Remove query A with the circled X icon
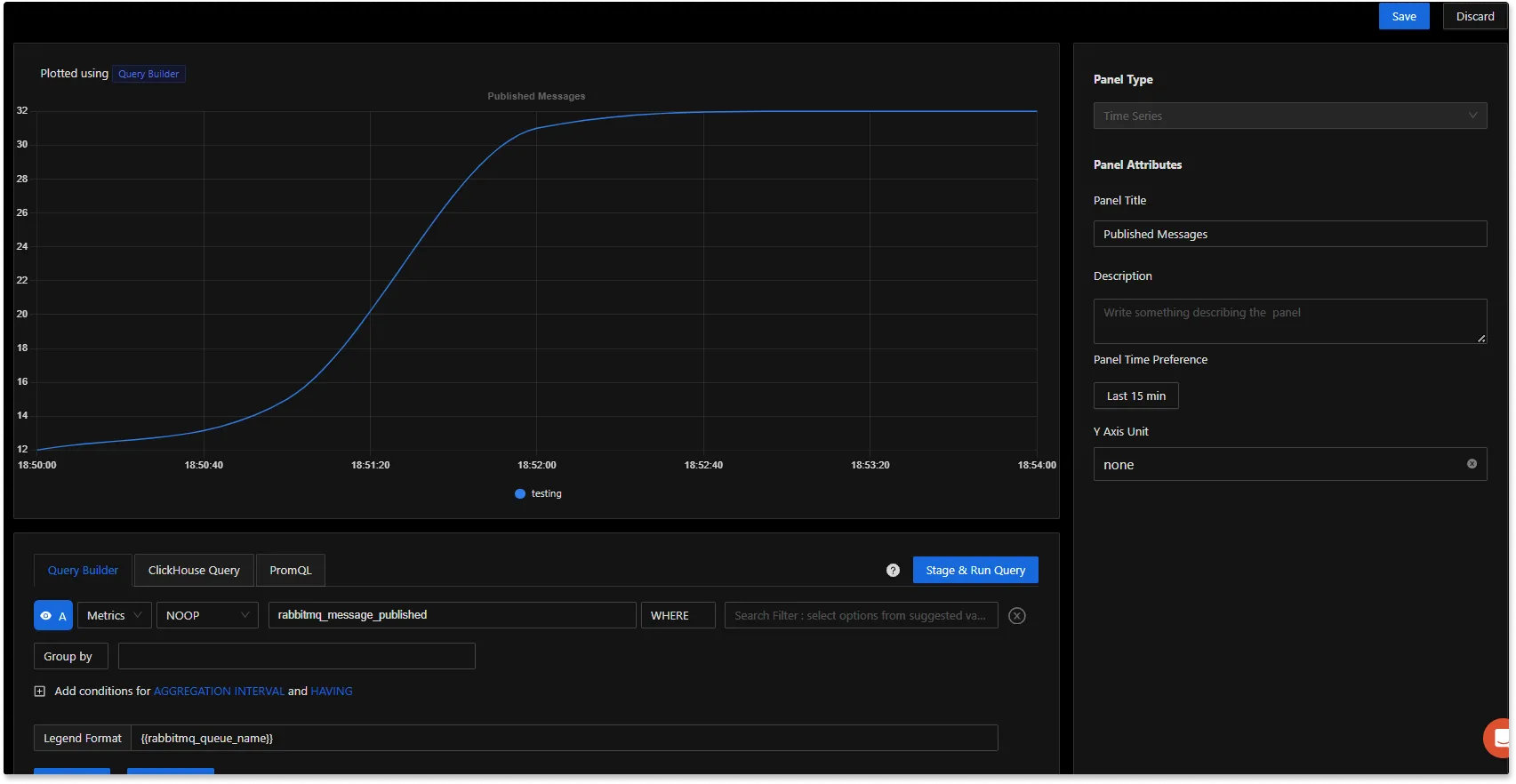1516x784 pixels. (1017, 616)
